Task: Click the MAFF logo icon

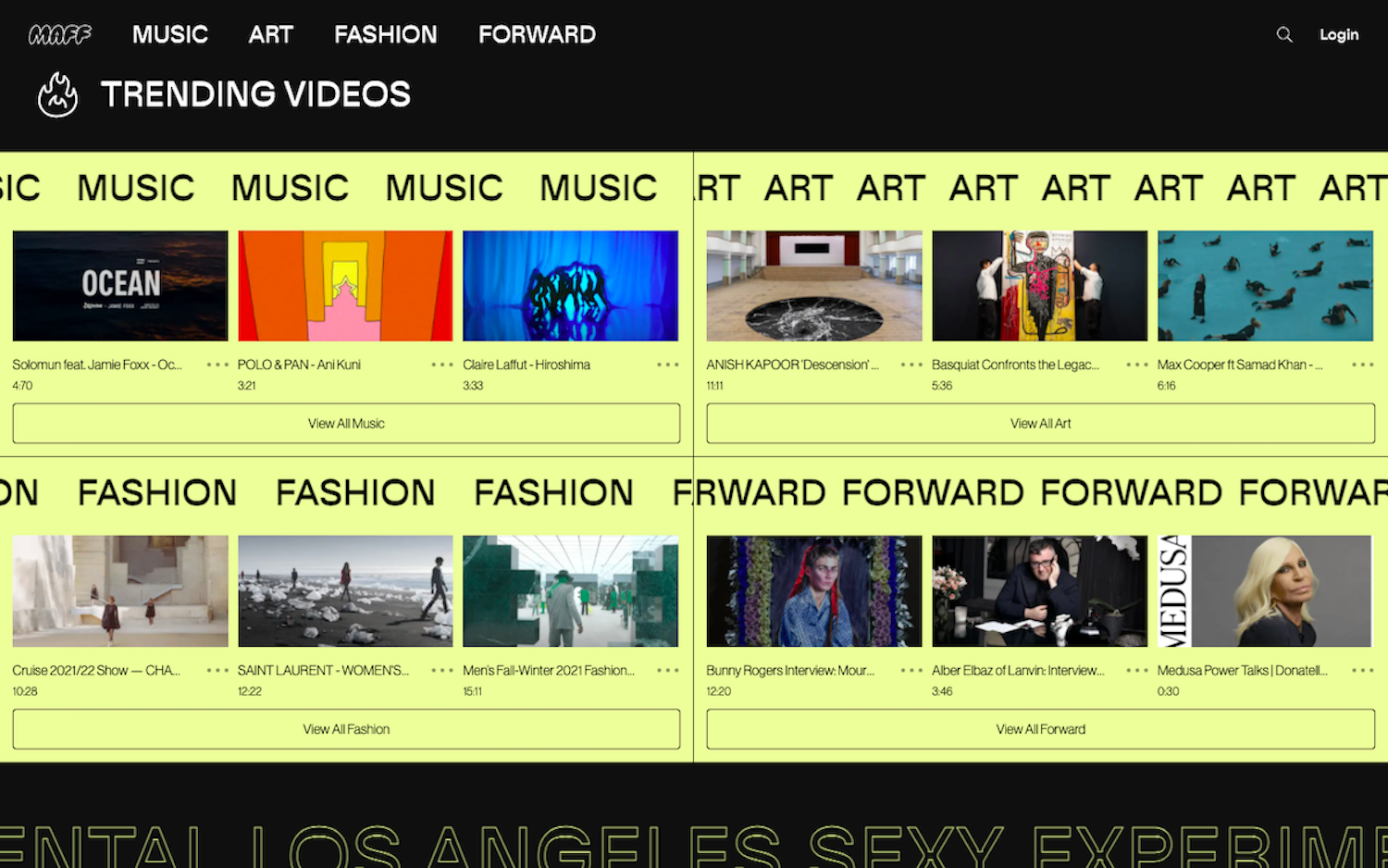Action: click(60, 35)
